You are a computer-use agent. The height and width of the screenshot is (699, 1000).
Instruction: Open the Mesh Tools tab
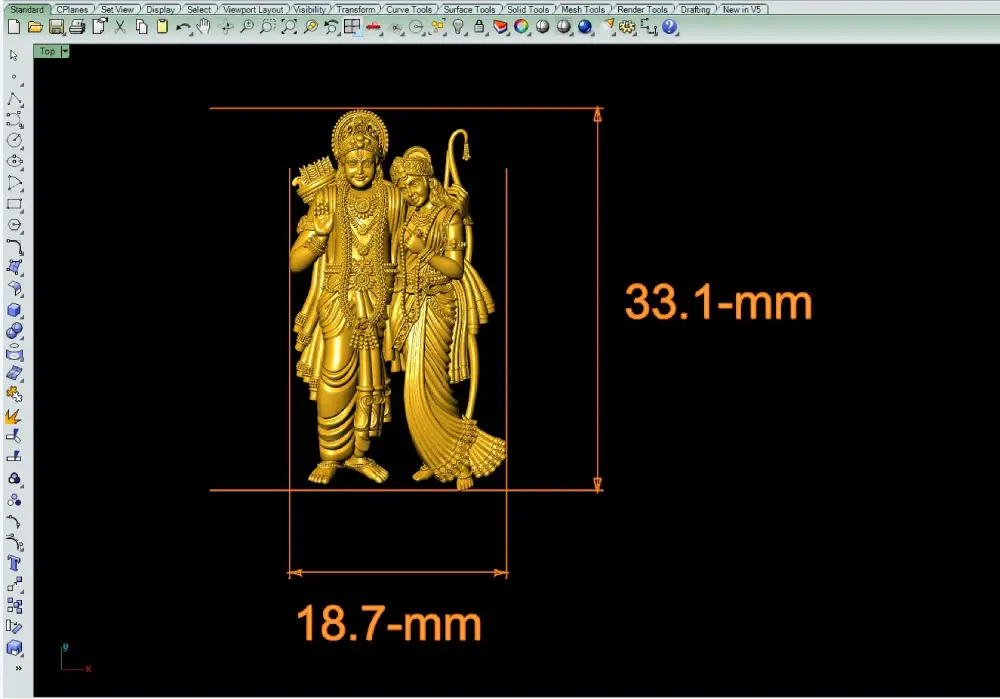[x=583, y=10]
